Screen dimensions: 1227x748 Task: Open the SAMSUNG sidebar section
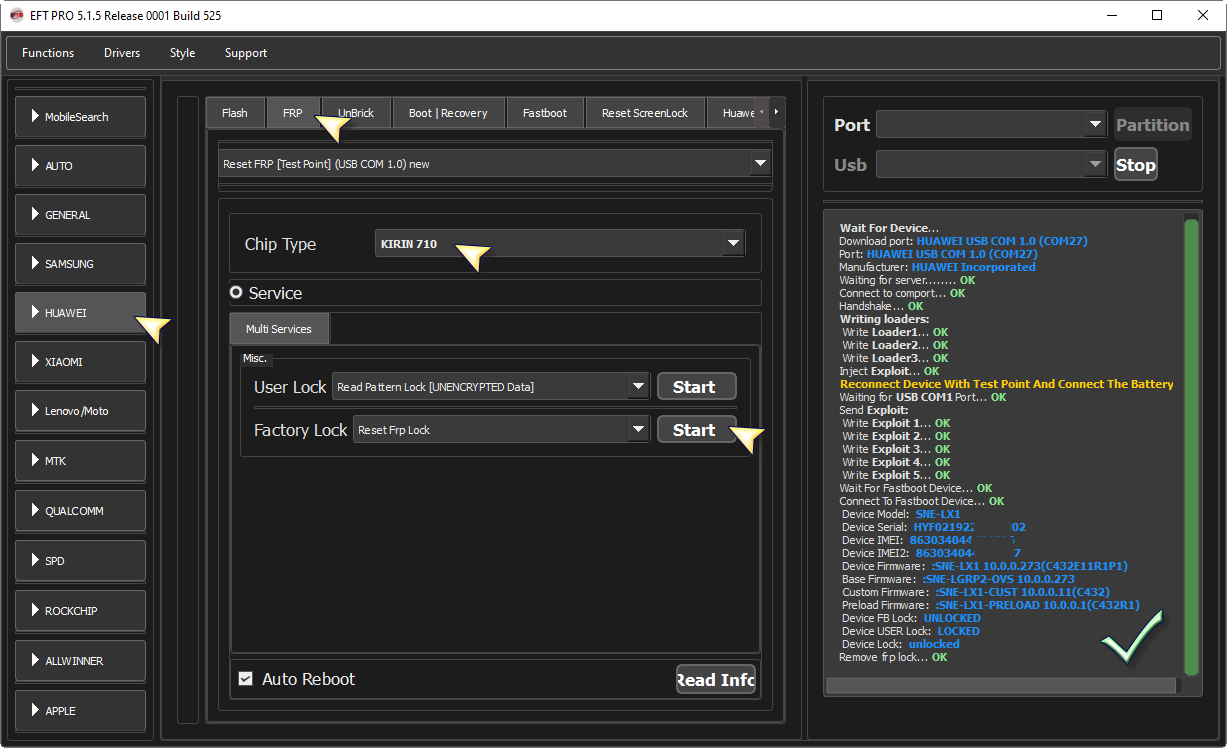[x=81, y=264]
